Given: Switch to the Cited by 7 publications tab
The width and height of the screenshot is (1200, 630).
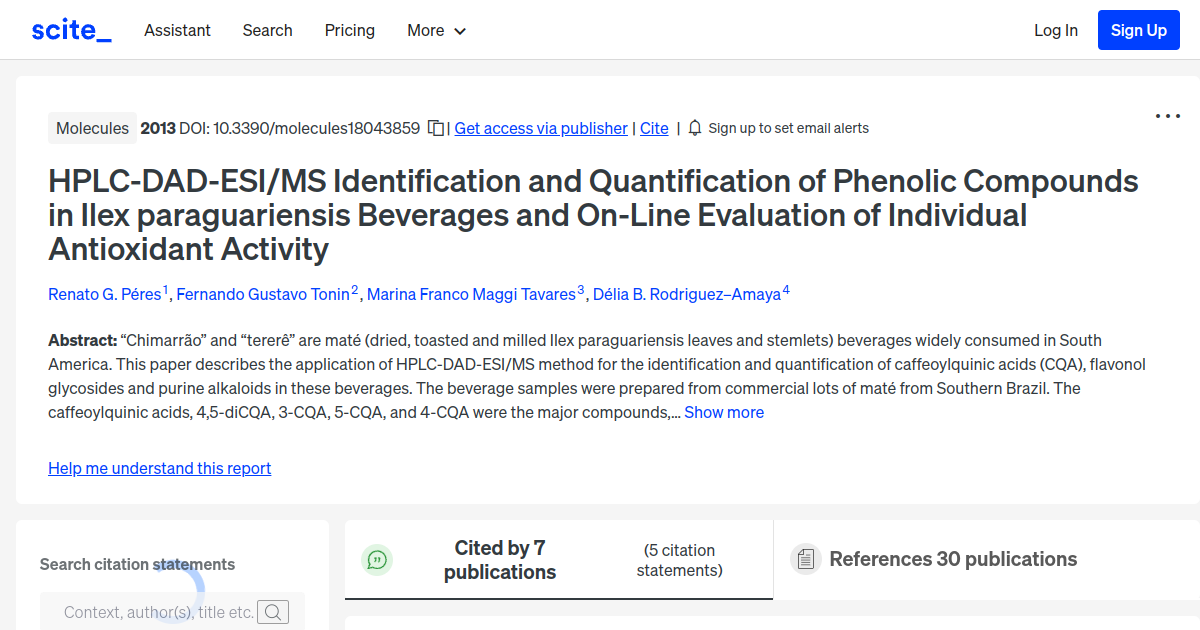Looking at the screenshot, I should tap(500, 560).
